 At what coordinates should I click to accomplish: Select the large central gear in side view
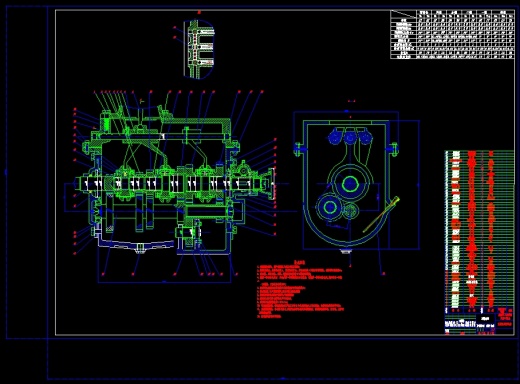[x=350, y=184]
